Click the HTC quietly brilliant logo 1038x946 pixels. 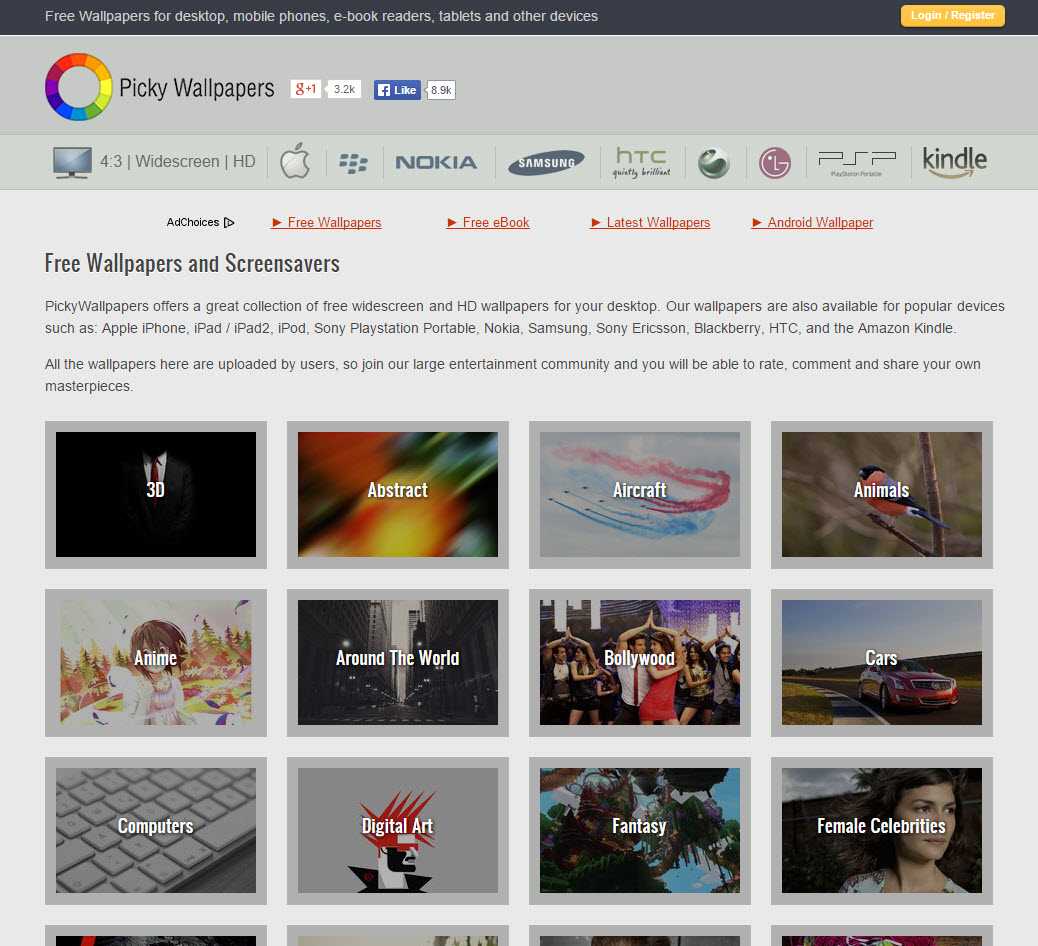coord(640,162)
